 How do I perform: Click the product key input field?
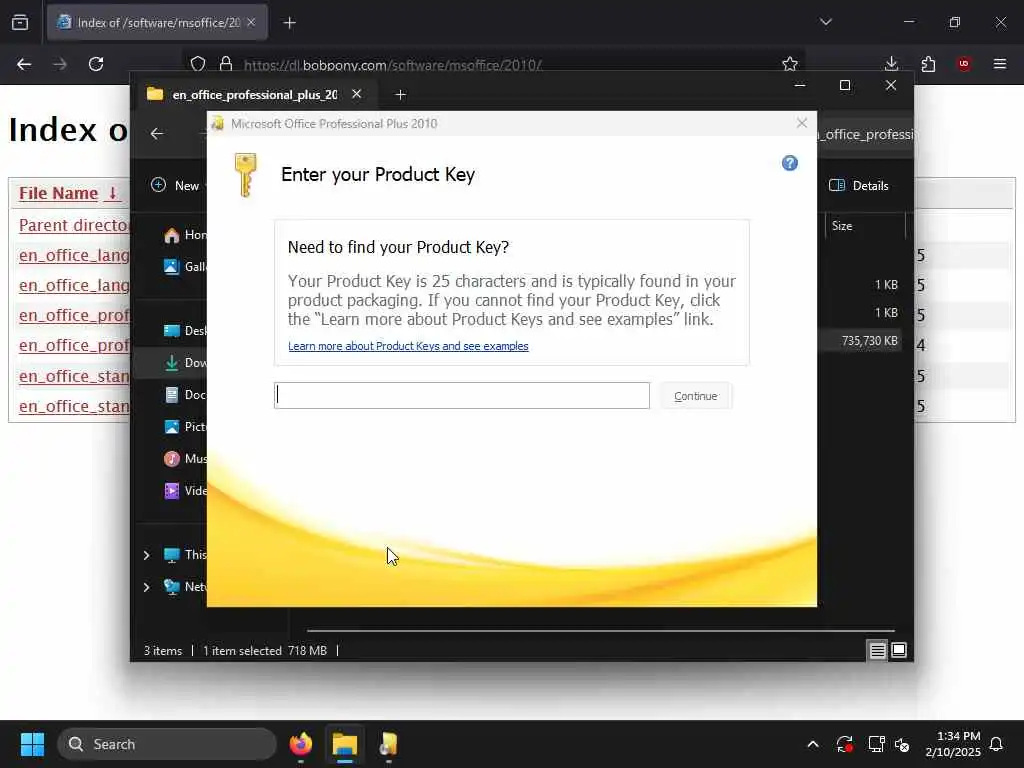pos(462,396)
